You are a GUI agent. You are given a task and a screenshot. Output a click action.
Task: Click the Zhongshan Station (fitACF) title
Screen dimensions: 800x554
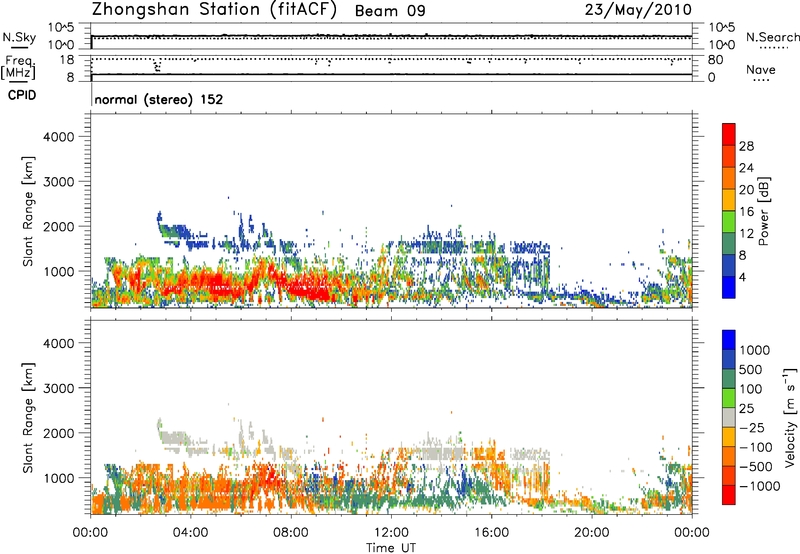click(x=214, y=10)
